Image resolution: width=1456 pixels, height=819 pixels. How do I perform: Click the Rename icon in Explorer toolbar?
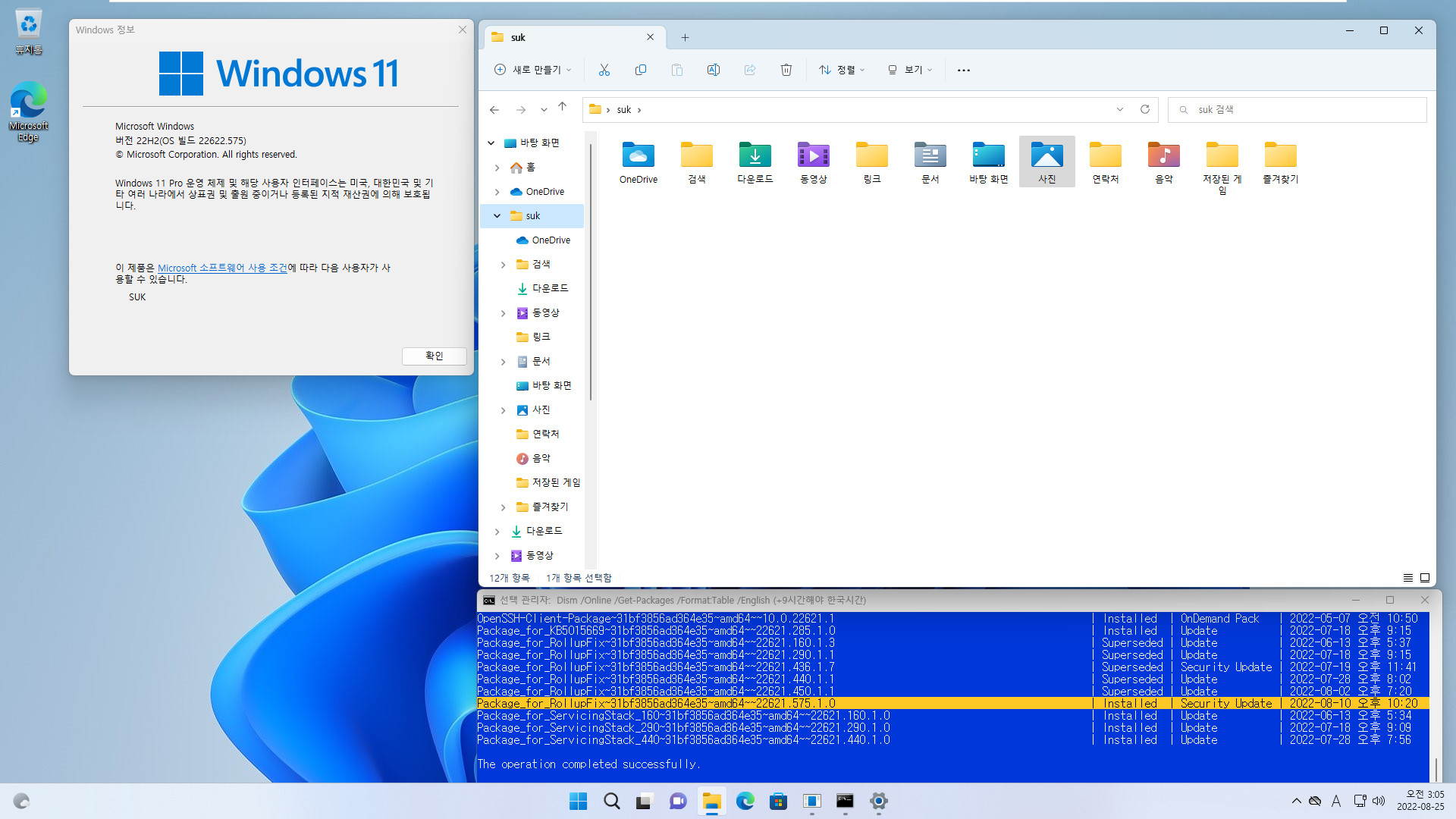(713, 70)
